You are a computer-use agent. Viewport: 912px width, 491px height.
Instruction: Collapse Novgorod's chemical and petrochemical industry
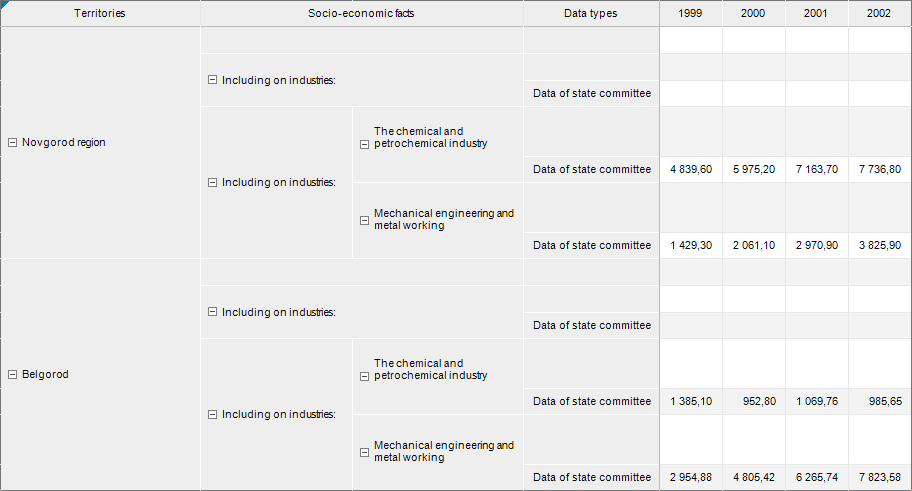tap(365, 144)
